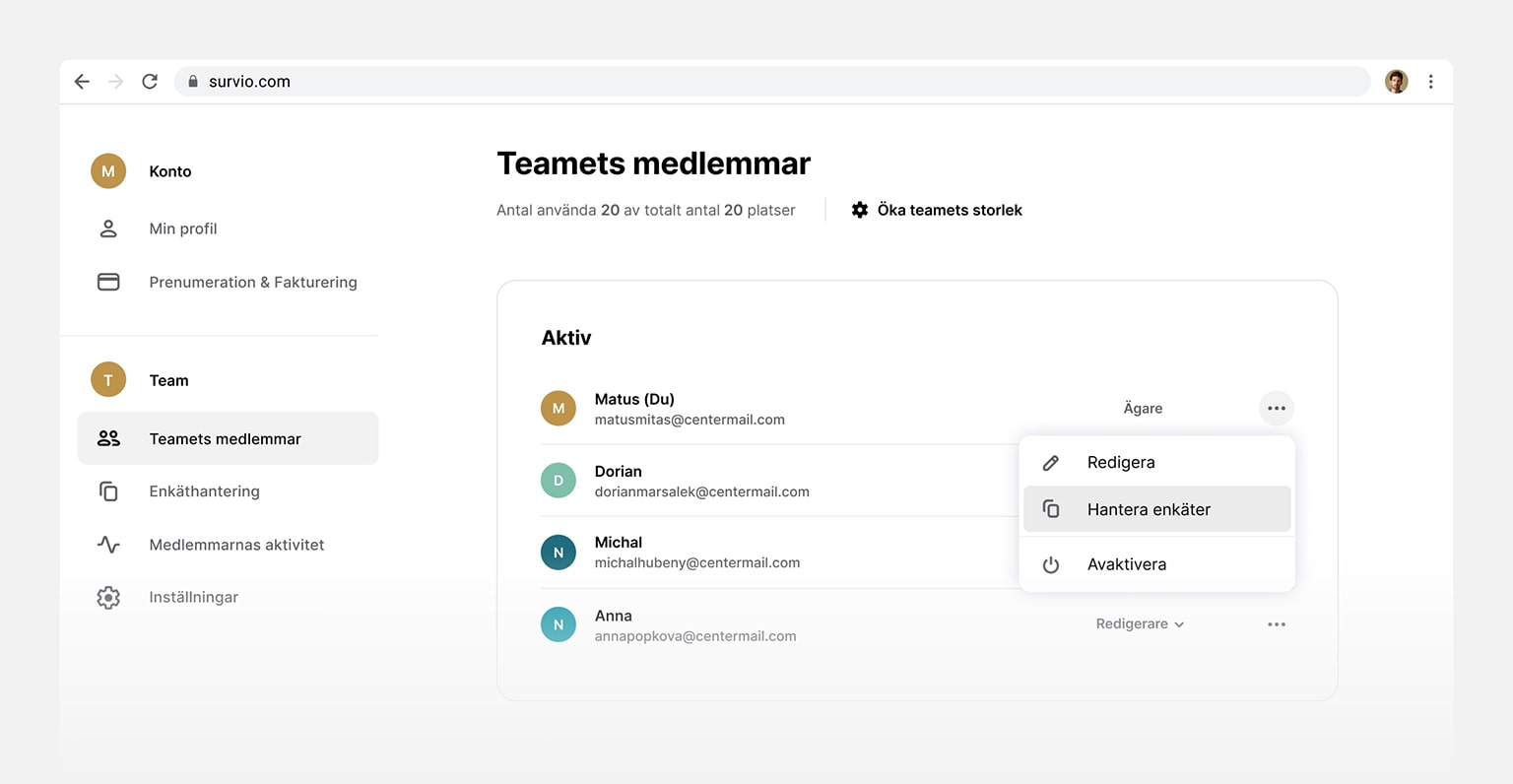This screenshot has width=1513, height=784.
Task: Click the browser reload icon
Action: [x=150, y=81]
